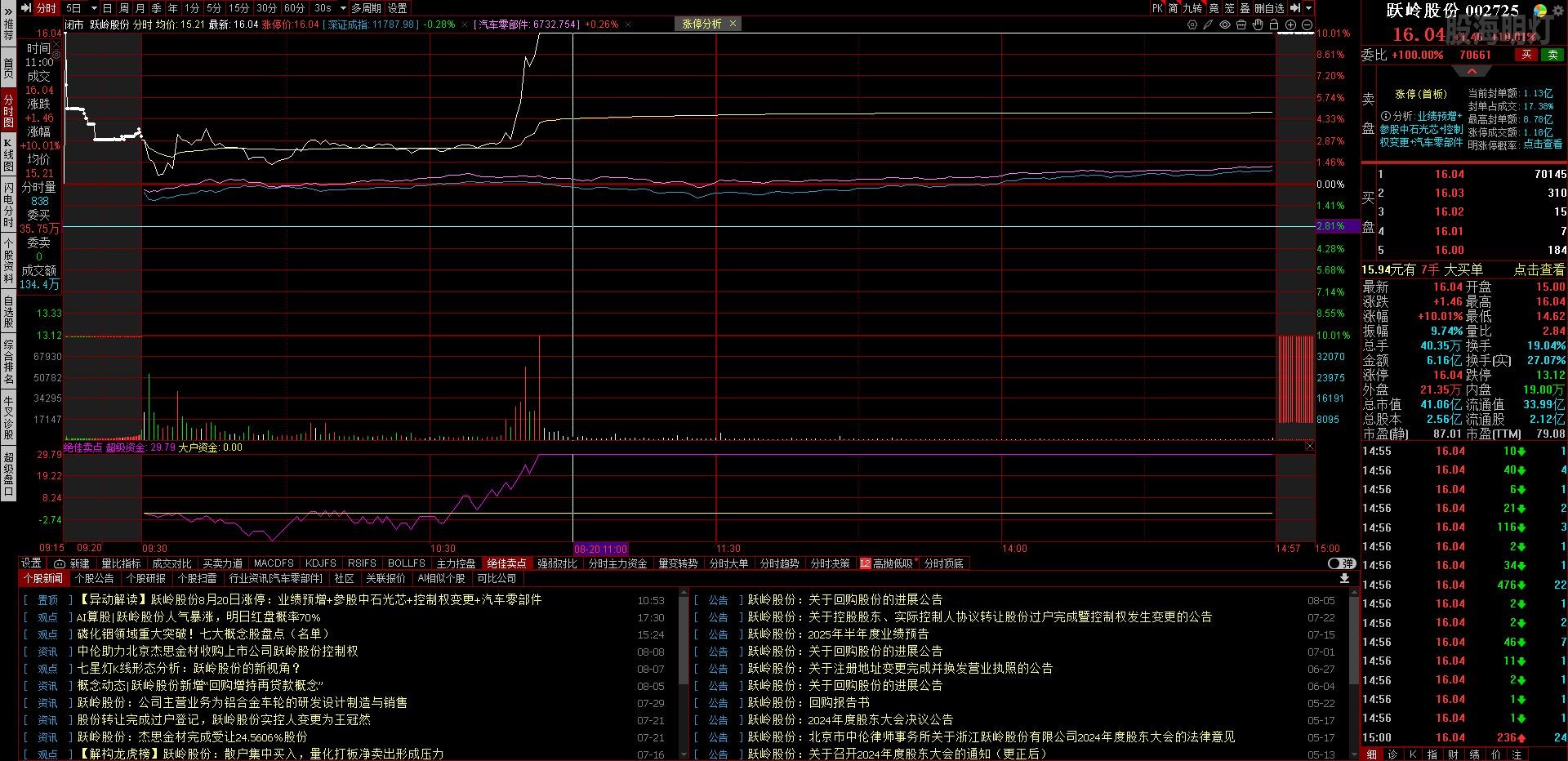
Task: Open 设置 in the top period toolbar
Action: click(398, 8)
